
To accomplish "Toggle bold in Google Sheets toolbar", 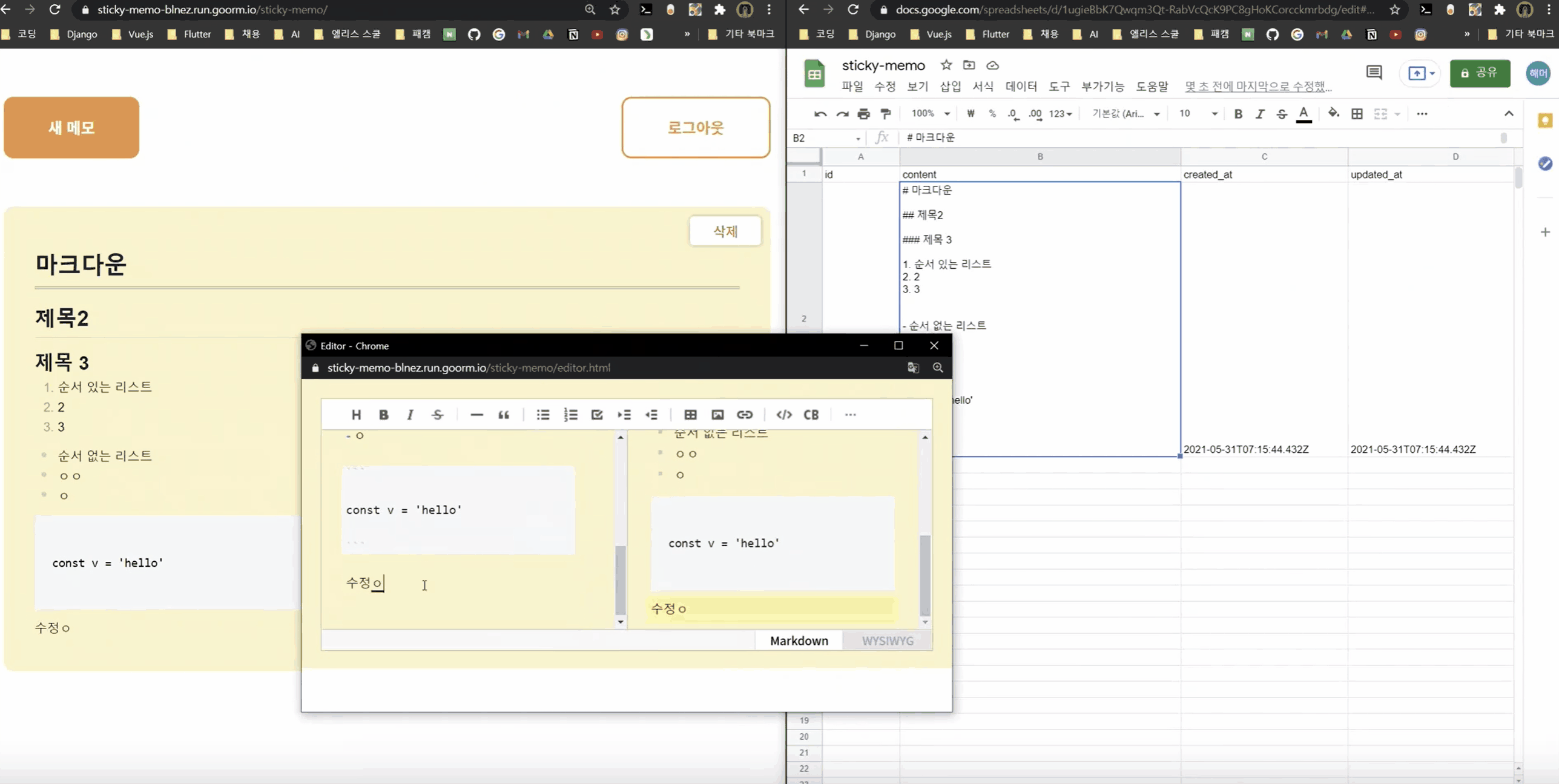I will [x=1238, y=114].
